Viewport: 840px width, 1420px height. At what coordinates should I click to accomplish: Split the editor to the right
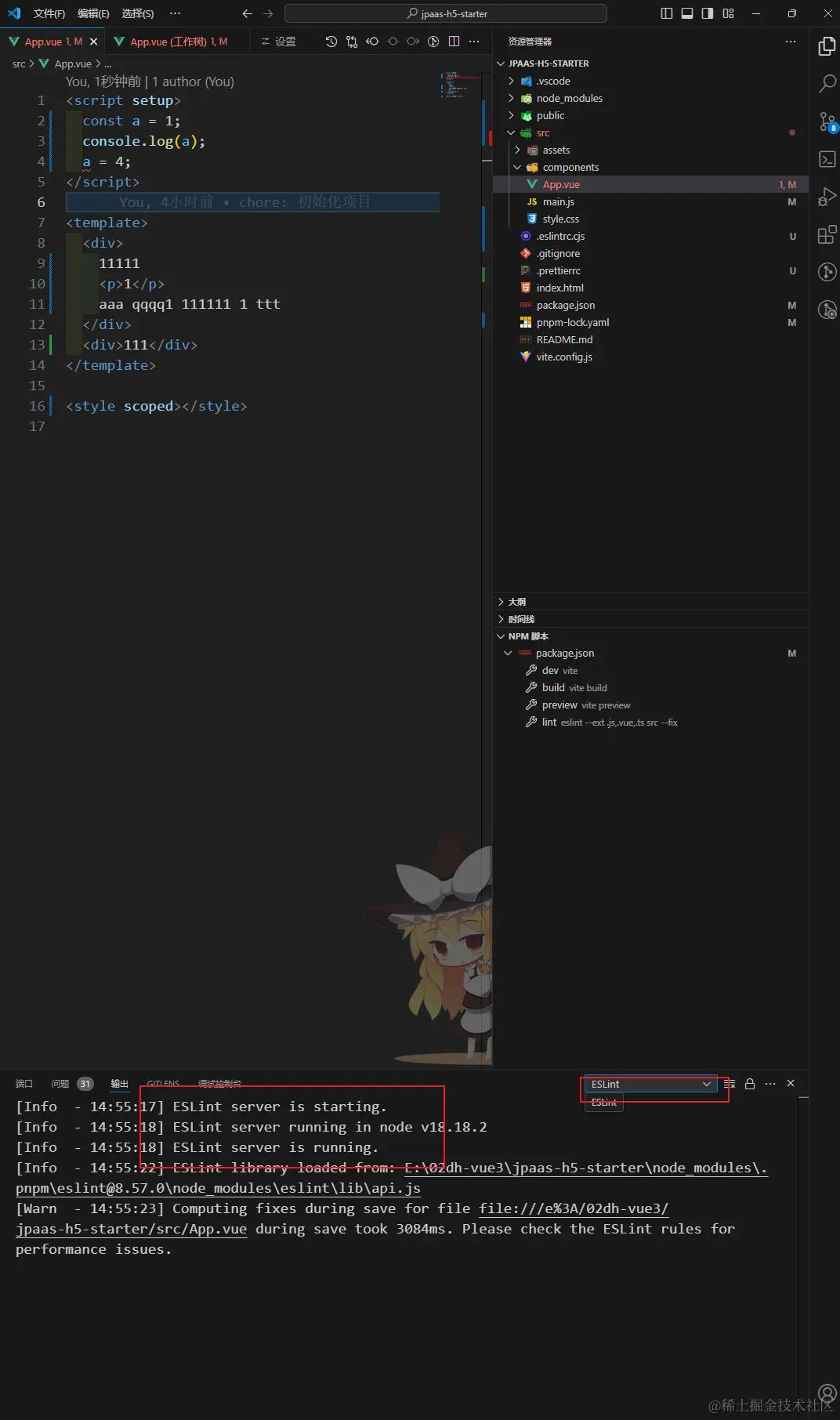pos(454,42)
